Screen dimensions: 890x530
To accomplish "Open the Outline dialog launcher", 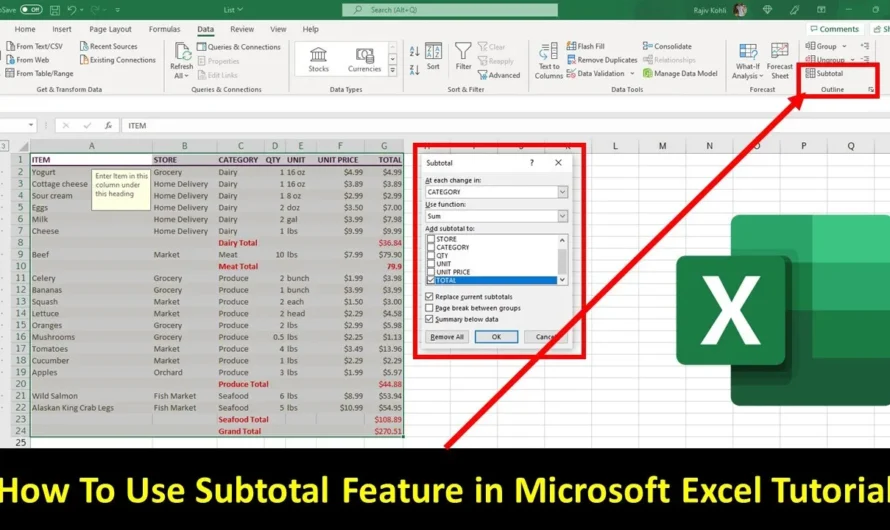I will (x=871, y=90).
